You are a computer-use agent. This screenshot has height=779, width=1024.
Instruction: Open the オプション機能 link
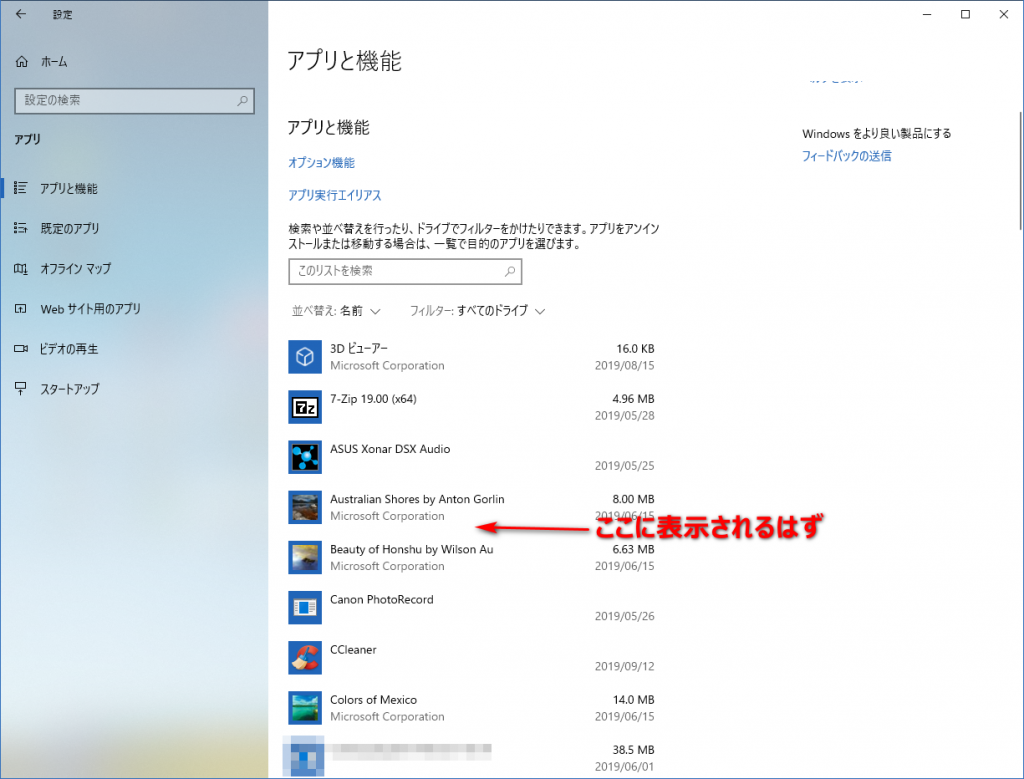(321, 162)
